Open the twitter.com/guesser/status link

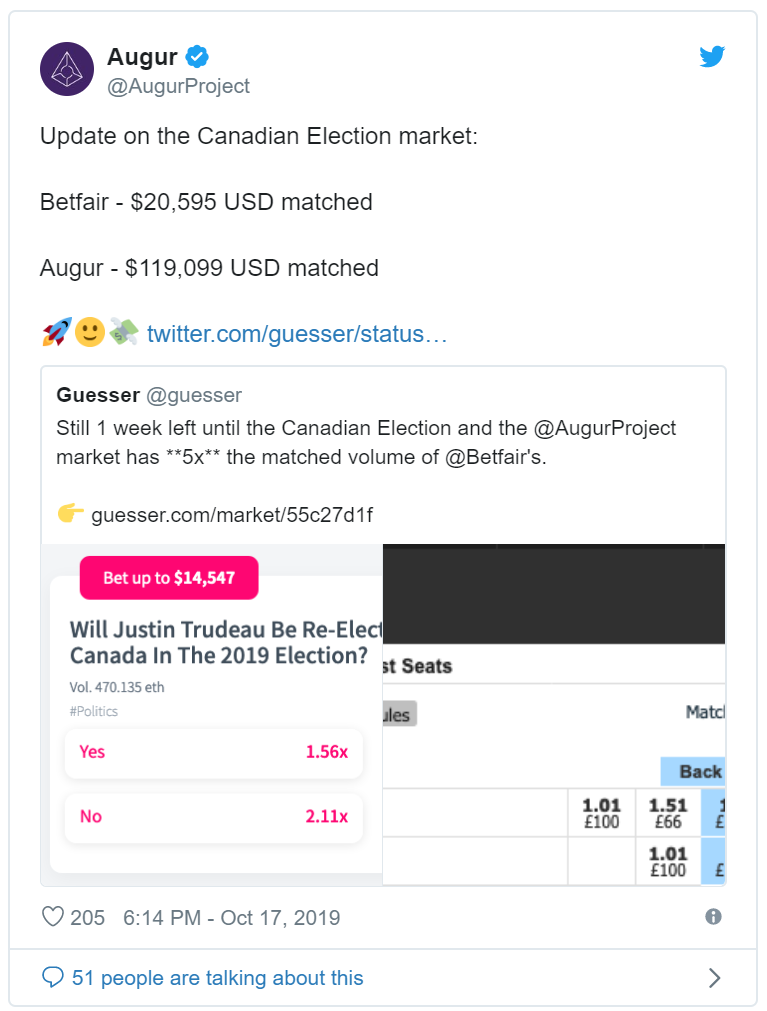(297, 334)
